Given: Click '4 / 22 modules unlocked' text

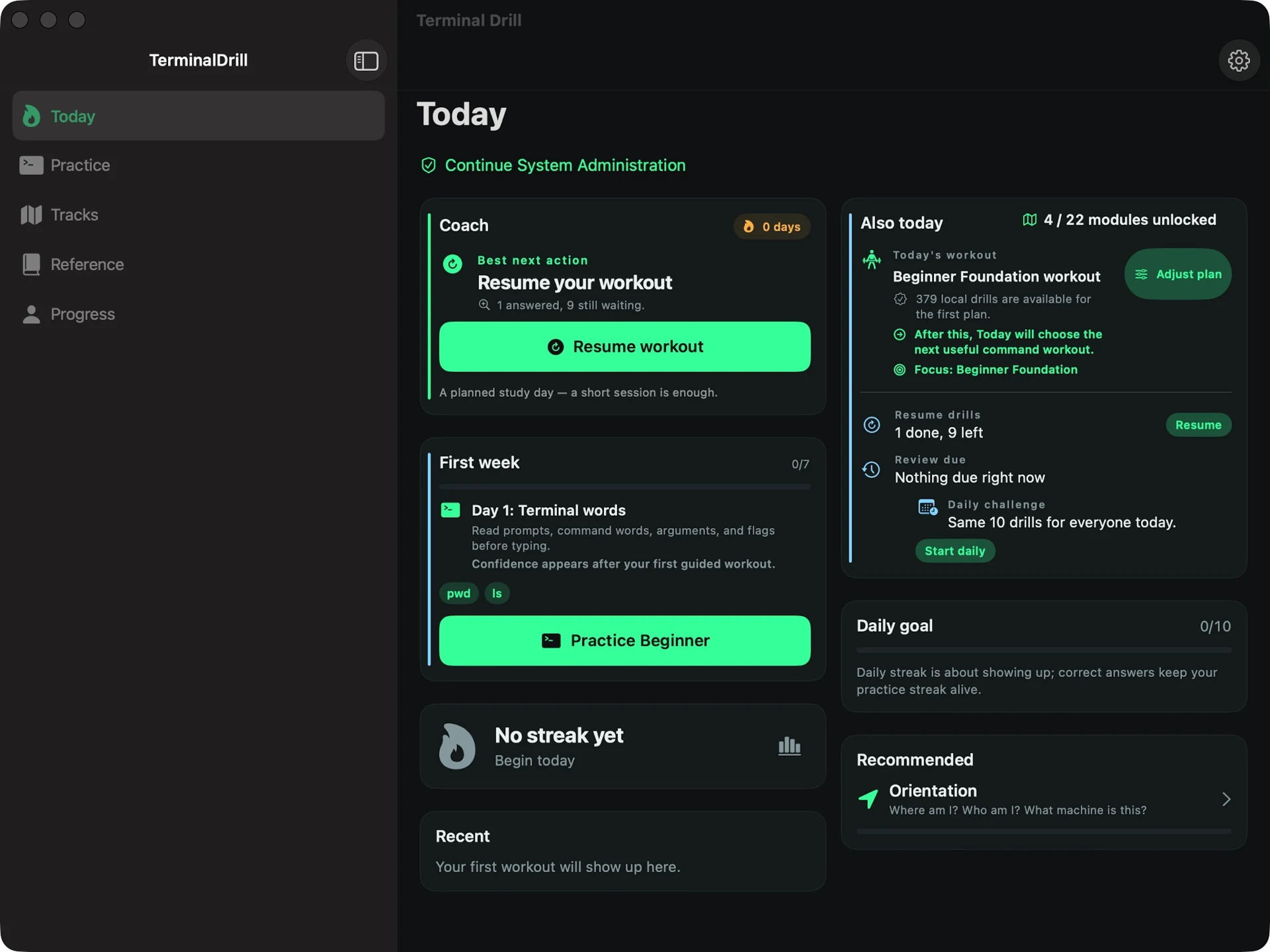Looking at the screenshot, I should click(x=1130, y=219).
